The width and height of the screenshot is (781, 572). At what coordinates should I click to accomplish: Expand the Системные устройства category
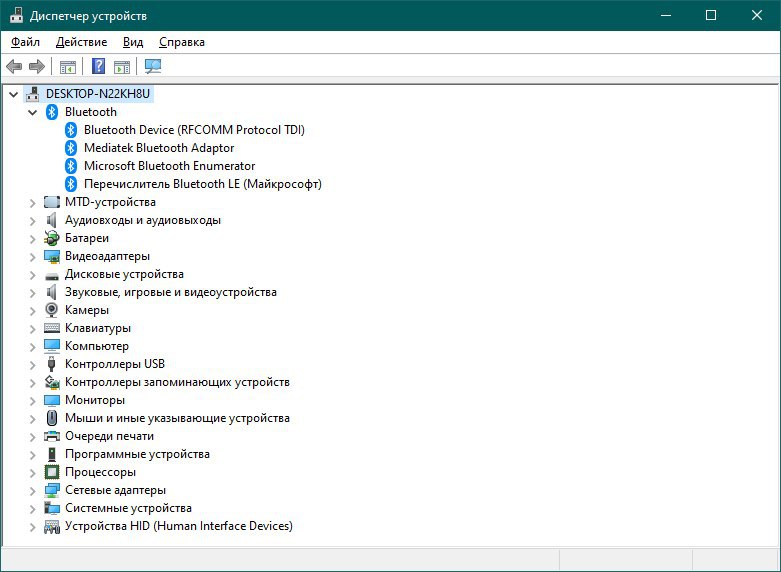click(33, 508)
